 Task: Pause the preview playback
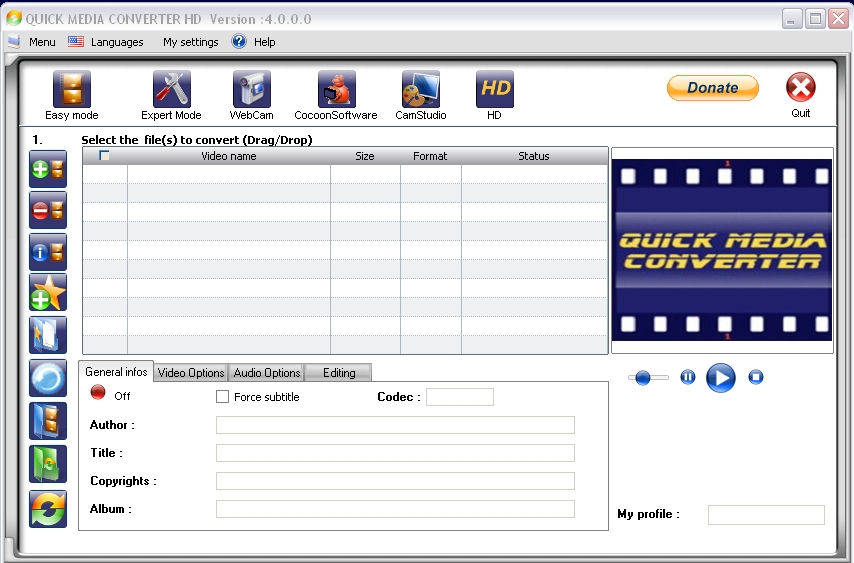click(688, 377)
